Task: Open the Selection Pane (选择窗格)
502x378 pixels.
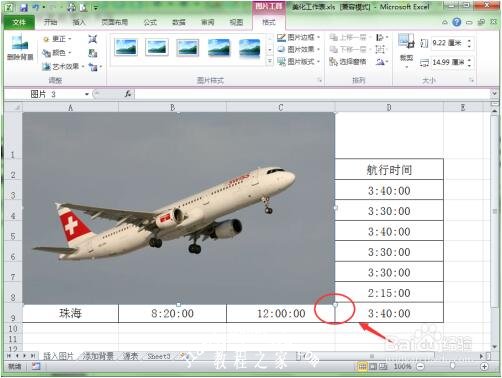Action: [x=348, y=62]
